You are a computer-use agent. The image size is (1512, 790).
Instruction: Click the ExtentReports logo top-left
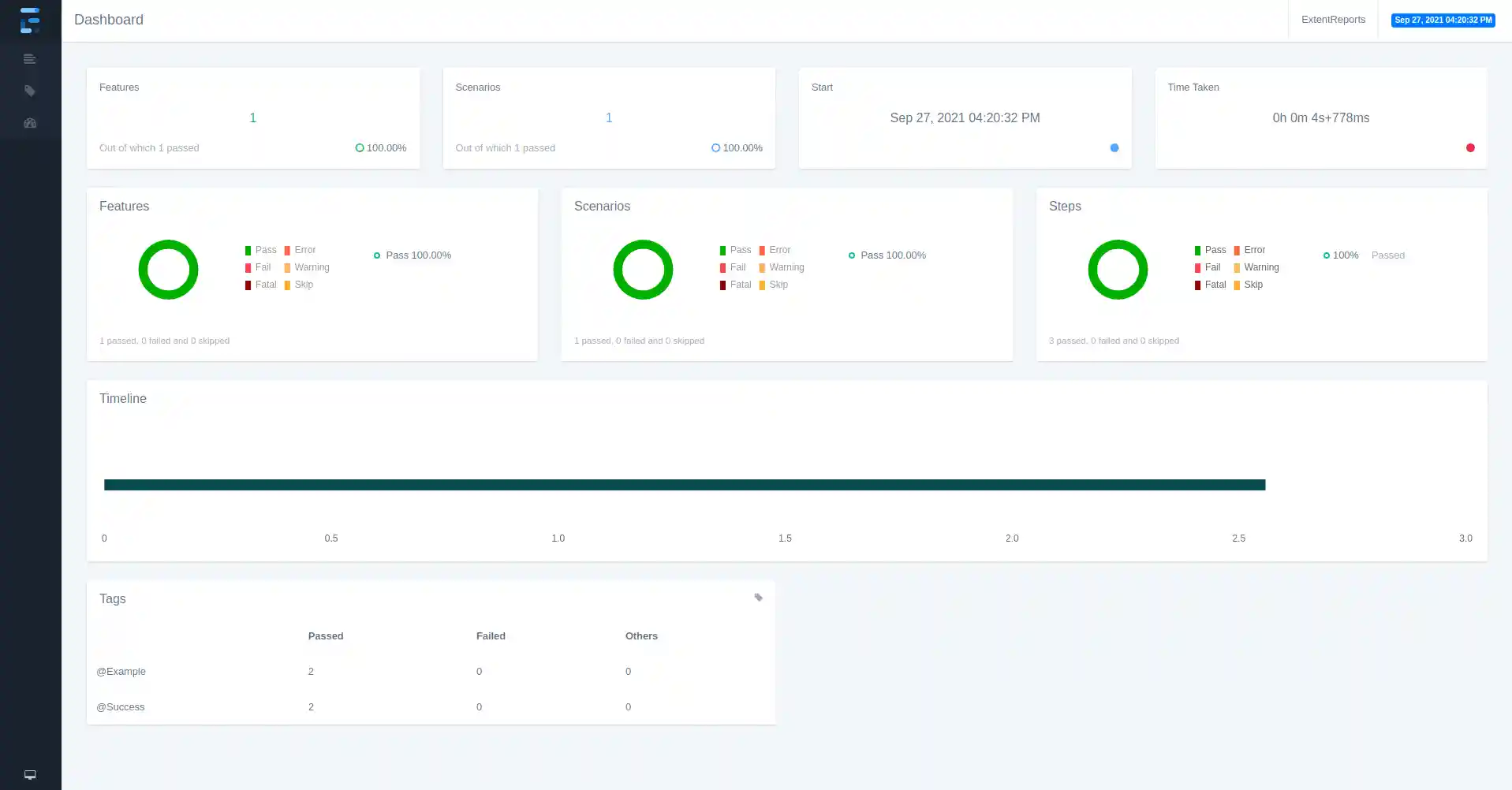[x=29, y=20]
